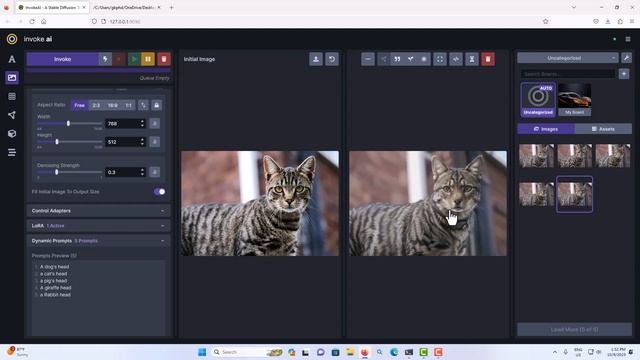Open the Uncategorized board dropdown
The image size is (640, 360).
pyautogui.click(x=568, y=58)
